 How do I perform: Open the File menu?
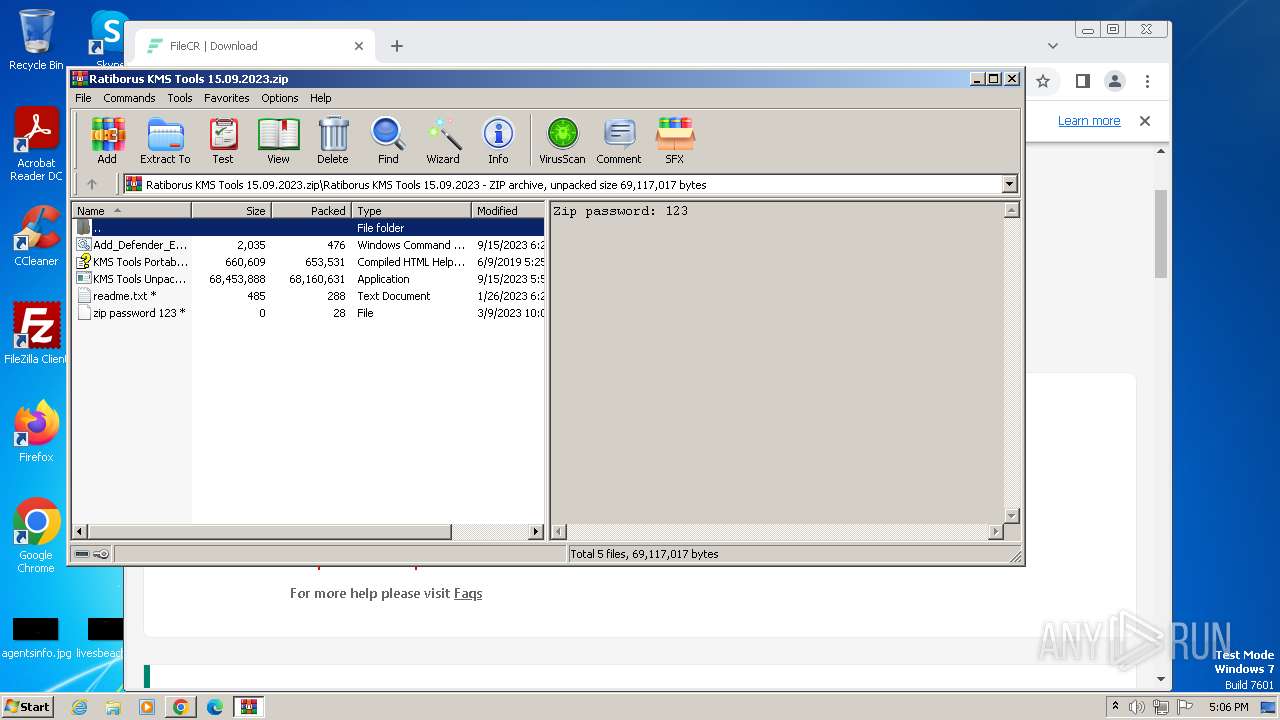[83, 98]
